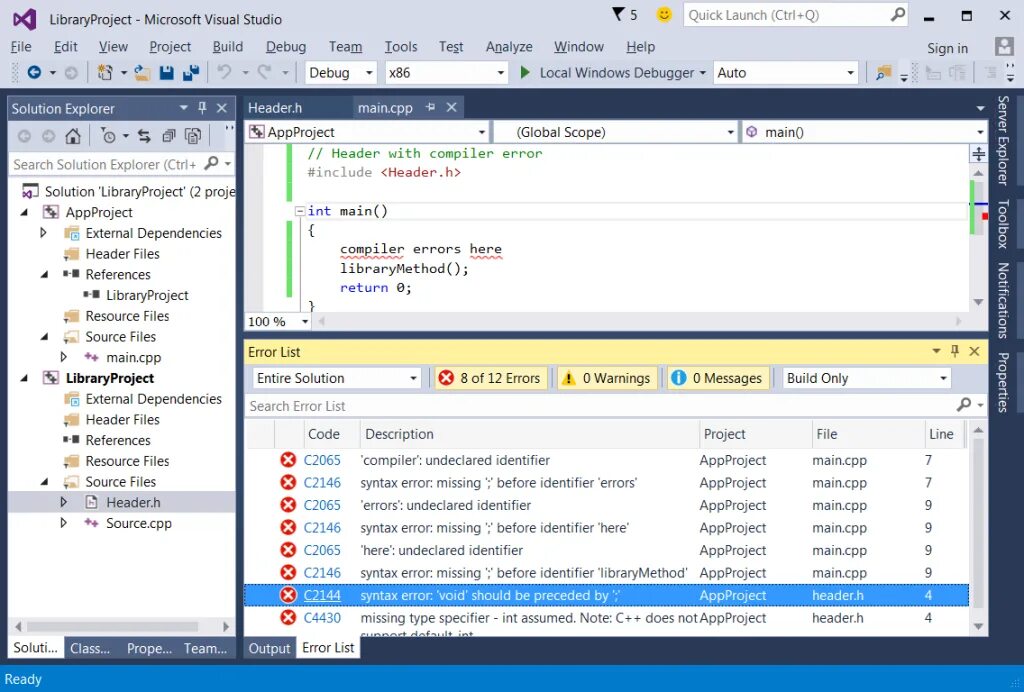Open the 100 % zoom dropdown
This screenshot has width=1024, height=692.
tap(304, 321)
